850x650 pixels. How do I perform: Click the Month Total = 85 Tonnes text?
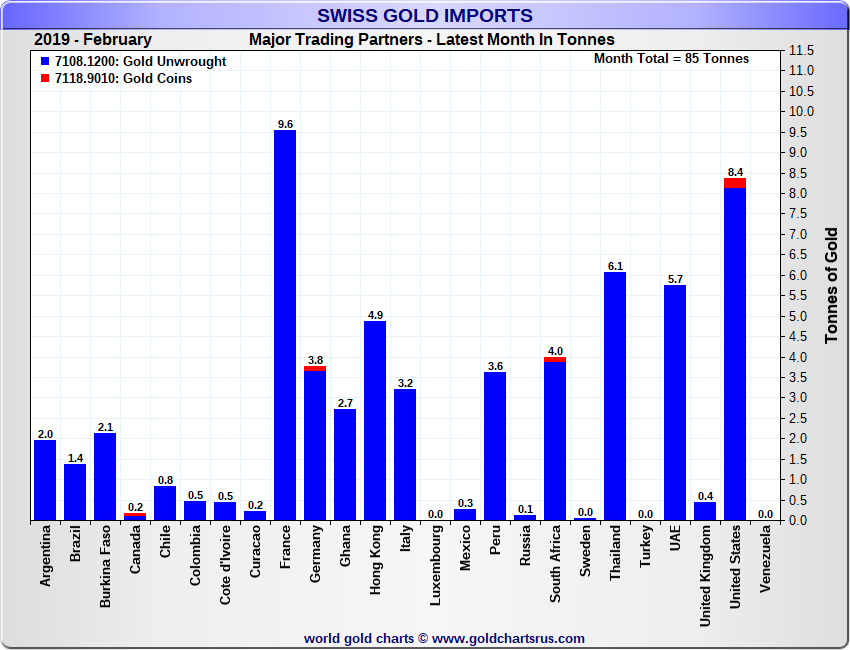(x=671, y=59)
